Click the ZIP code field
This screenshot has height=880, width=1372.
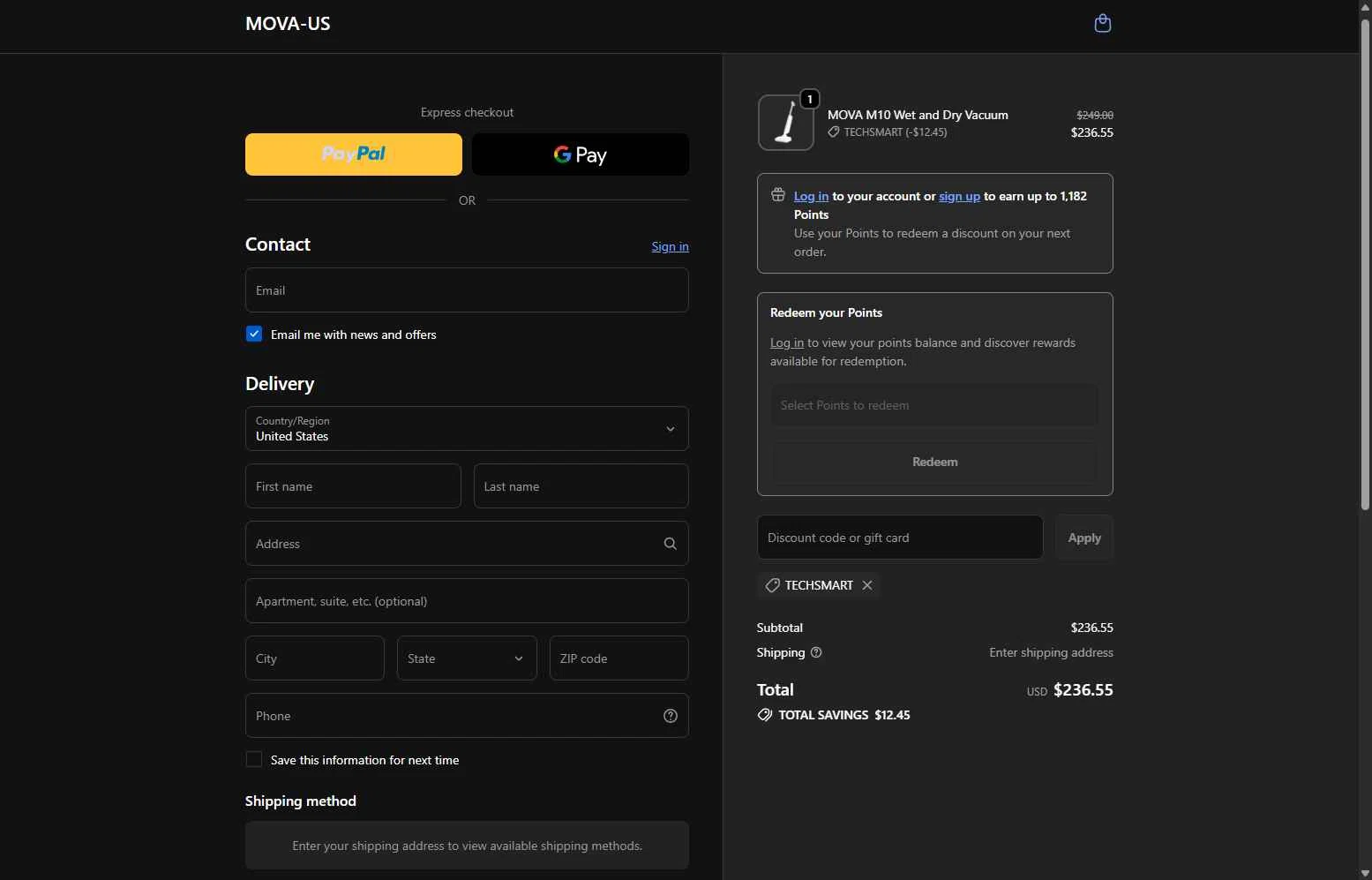619,658
